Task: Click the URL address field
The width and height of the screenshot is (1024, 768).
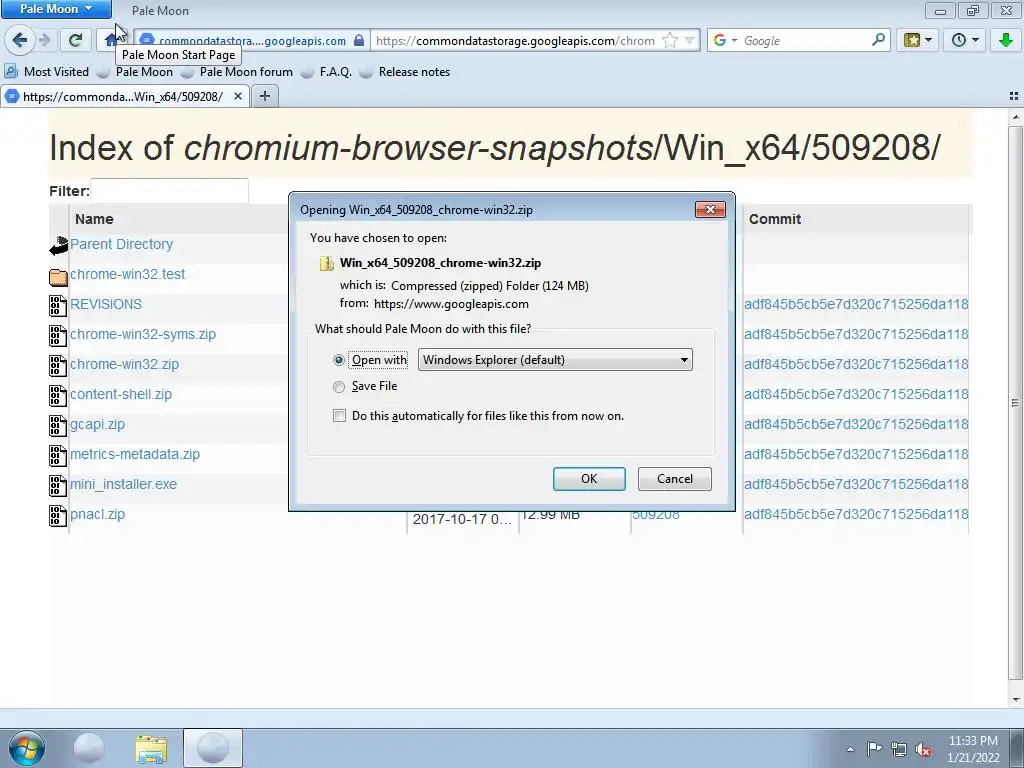Action: point(516,40)
